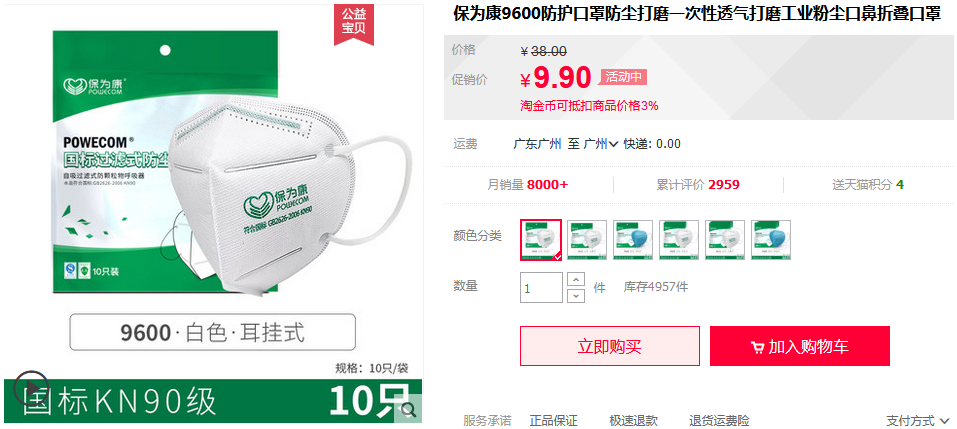Pick the sixth blue mask variant

[x=771, y=240]
